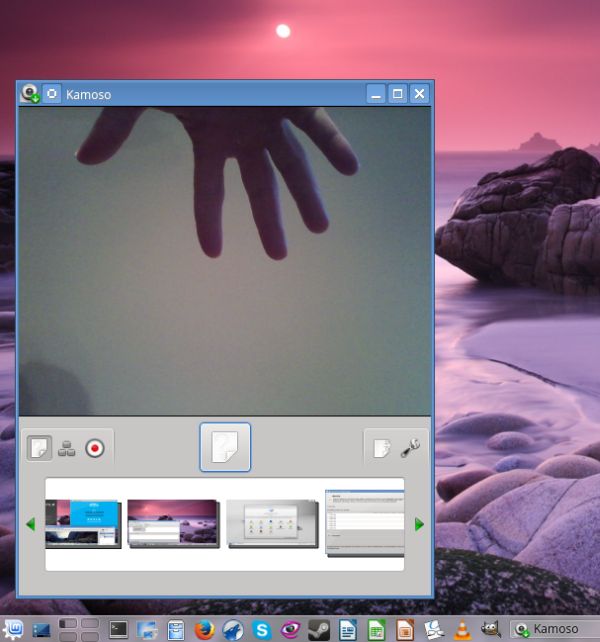Viewport: 600px width, 642px height.
Task: Launch Firefox from the taskbar
Action: pos(204,630)
